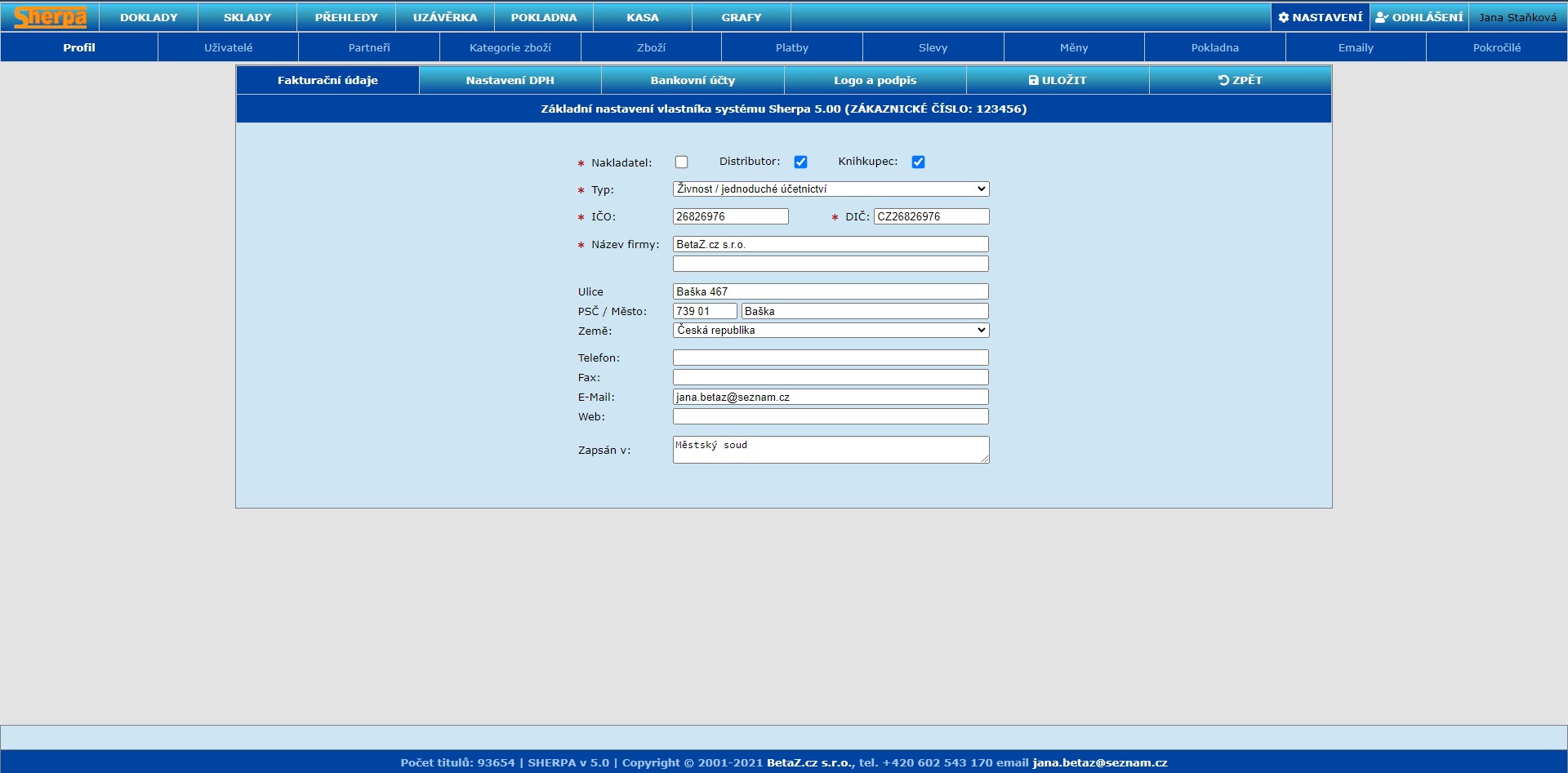This screenshot has width=1568, height=773.
Task: Go to the Uživatelé settings section
Action: 228,47
